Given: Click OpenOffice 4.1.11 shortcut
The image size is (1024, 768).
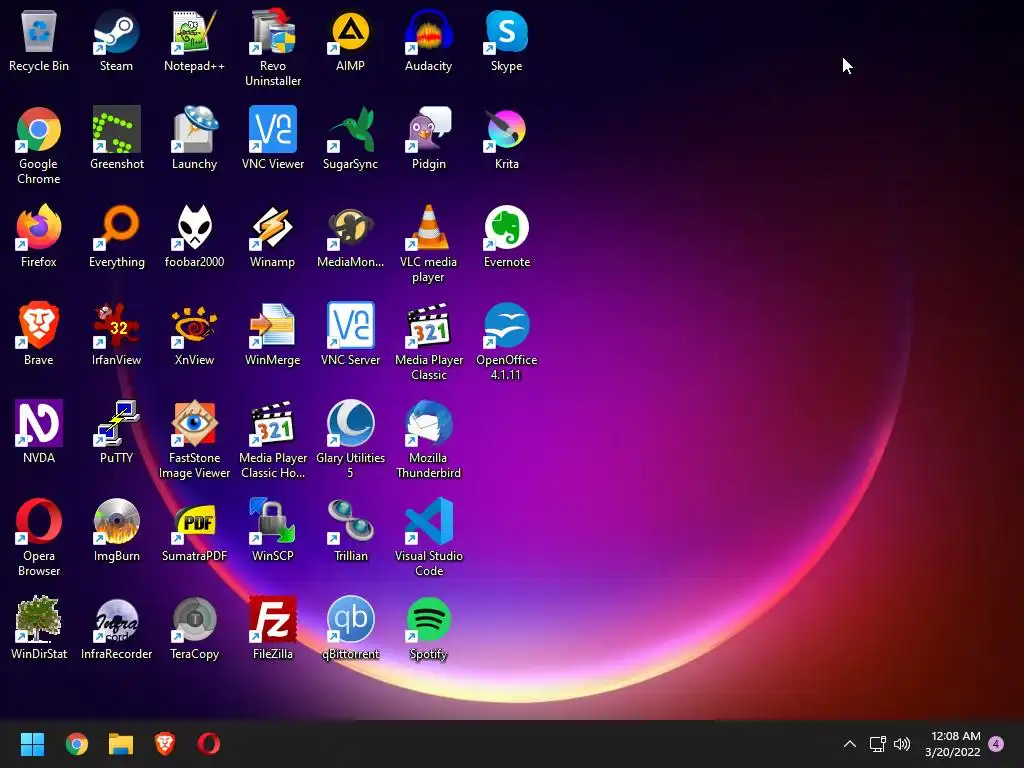Looking at the screenshot, I should pos(506,326).
